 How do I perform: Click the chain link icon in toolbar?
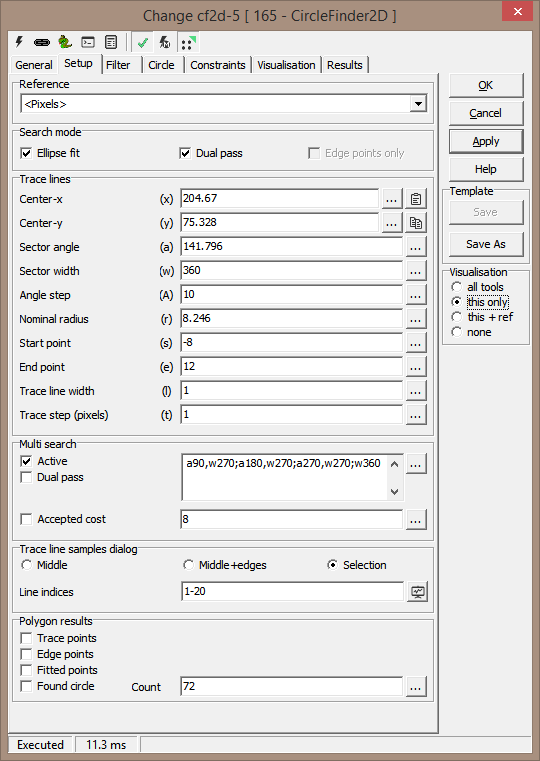[42, 43]
